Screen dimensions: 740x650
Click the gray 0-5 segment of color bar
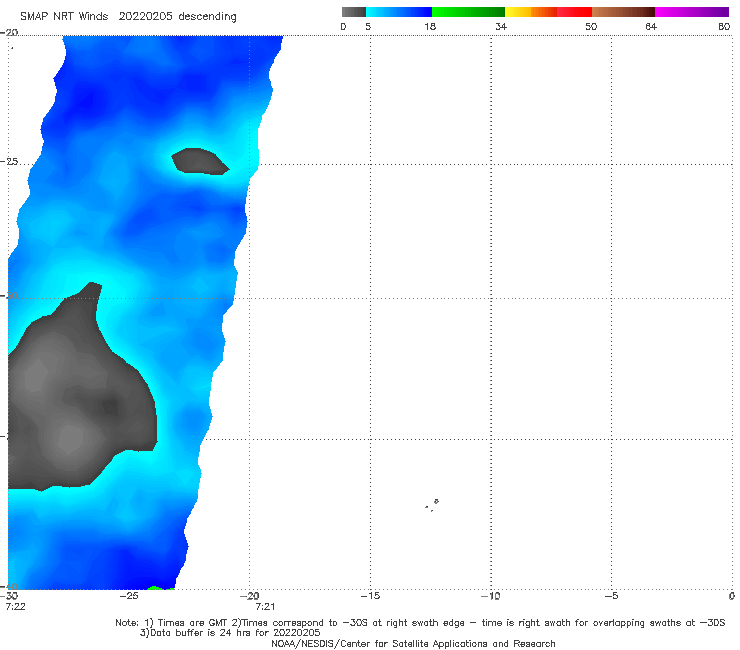point(354,12)
